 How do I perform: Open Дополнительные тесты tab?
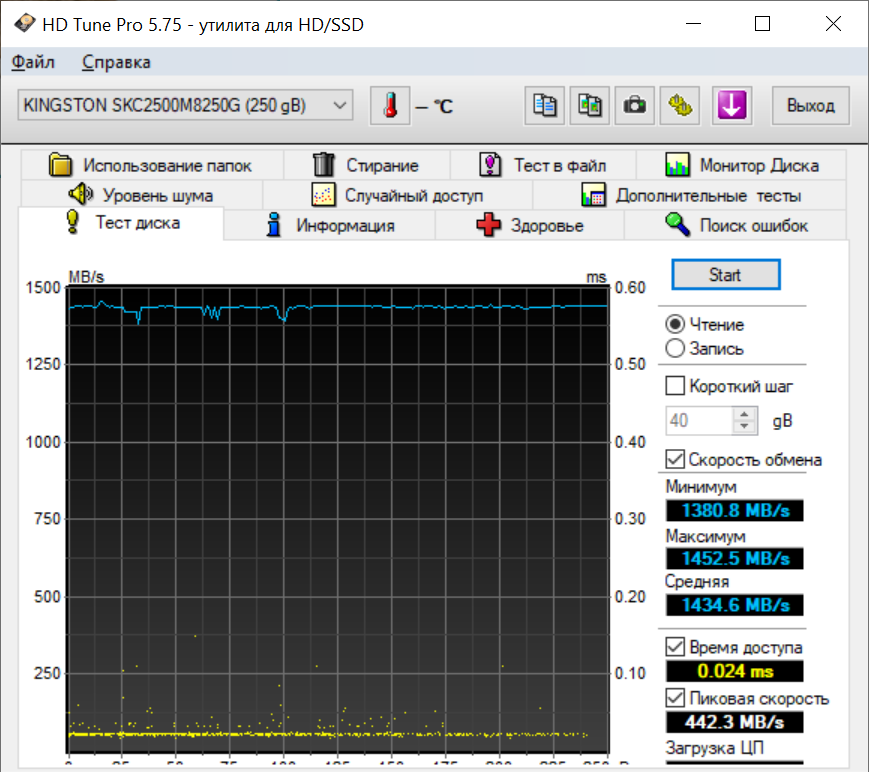click(x=689, y=195)
